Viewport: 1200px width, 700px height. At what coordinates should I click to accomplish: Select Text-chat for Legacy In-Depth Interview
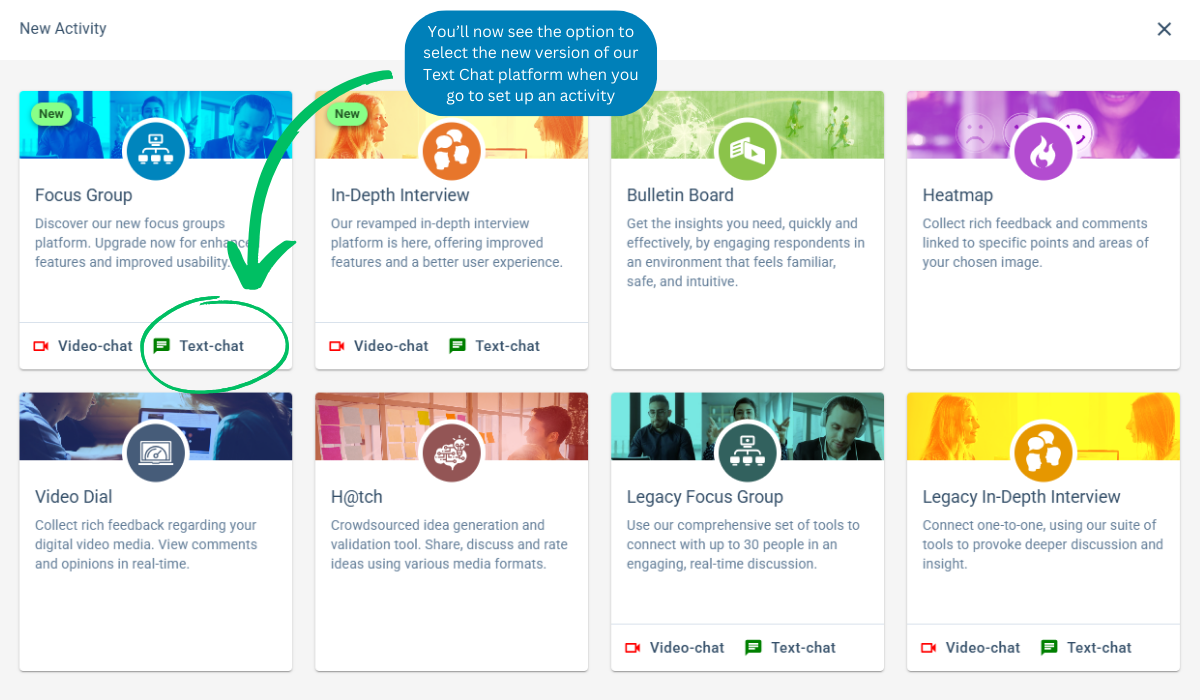point(1087,648)
